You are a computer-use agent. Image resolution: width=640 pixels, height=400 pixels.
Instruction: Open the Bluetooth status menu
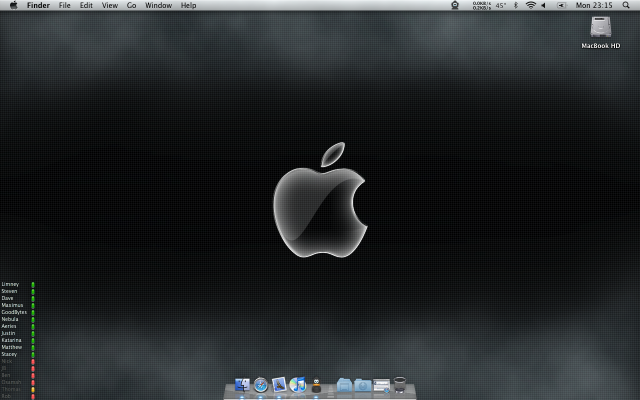[516, 5]
